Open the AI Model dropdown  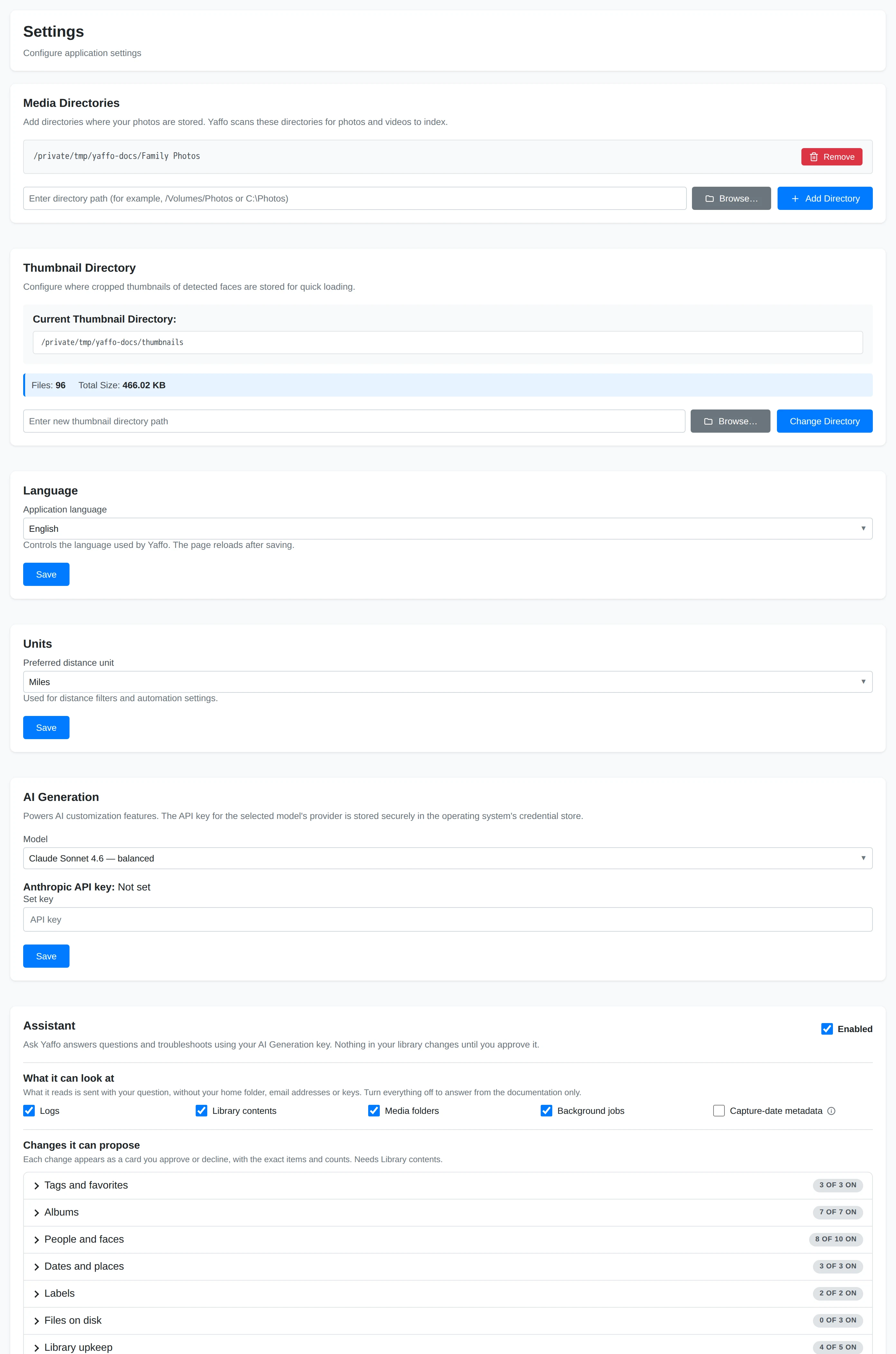(447, 858)
